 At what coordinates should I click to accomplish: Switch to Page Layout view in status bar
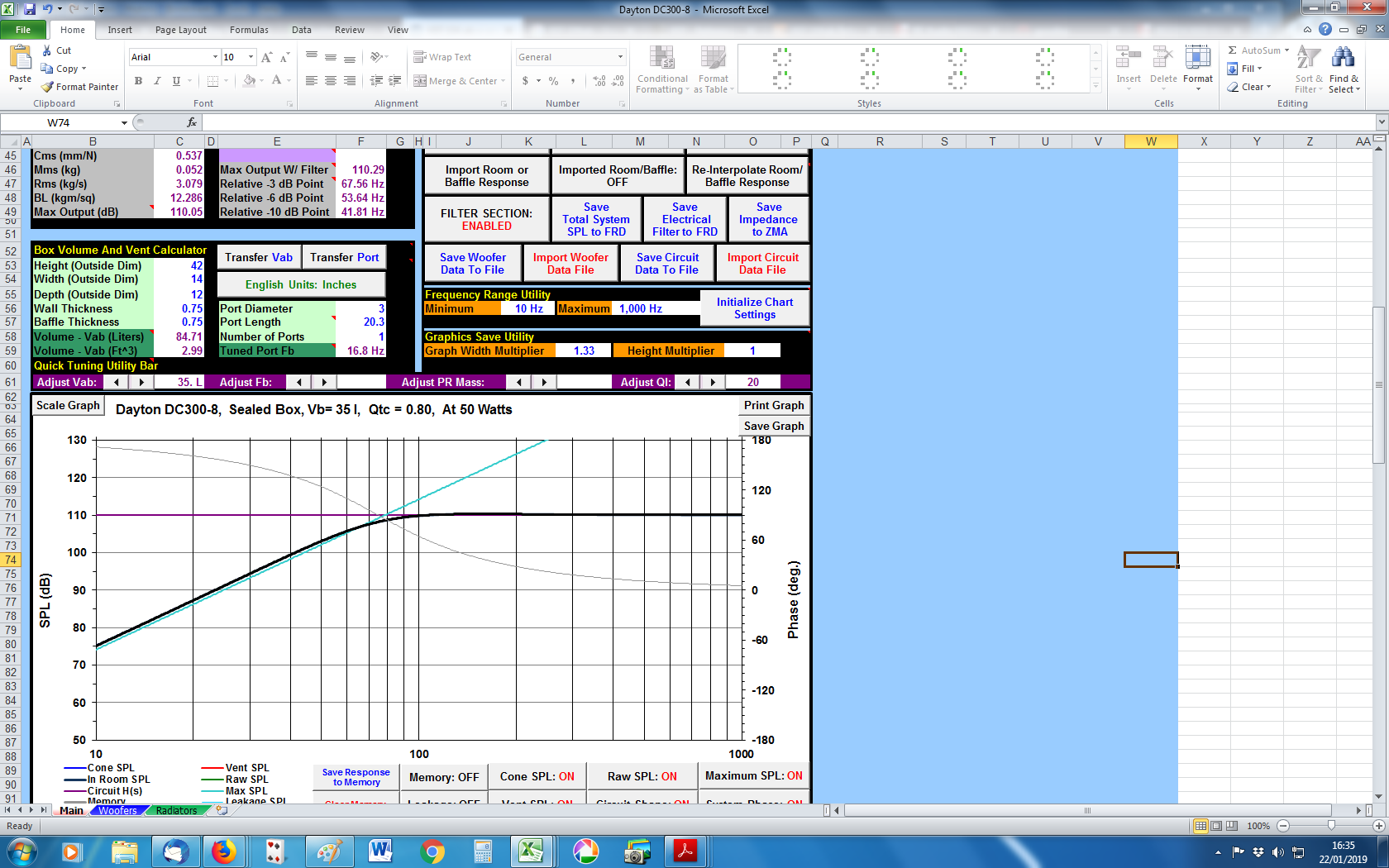pyautogui.click(x=1216, y=826)
